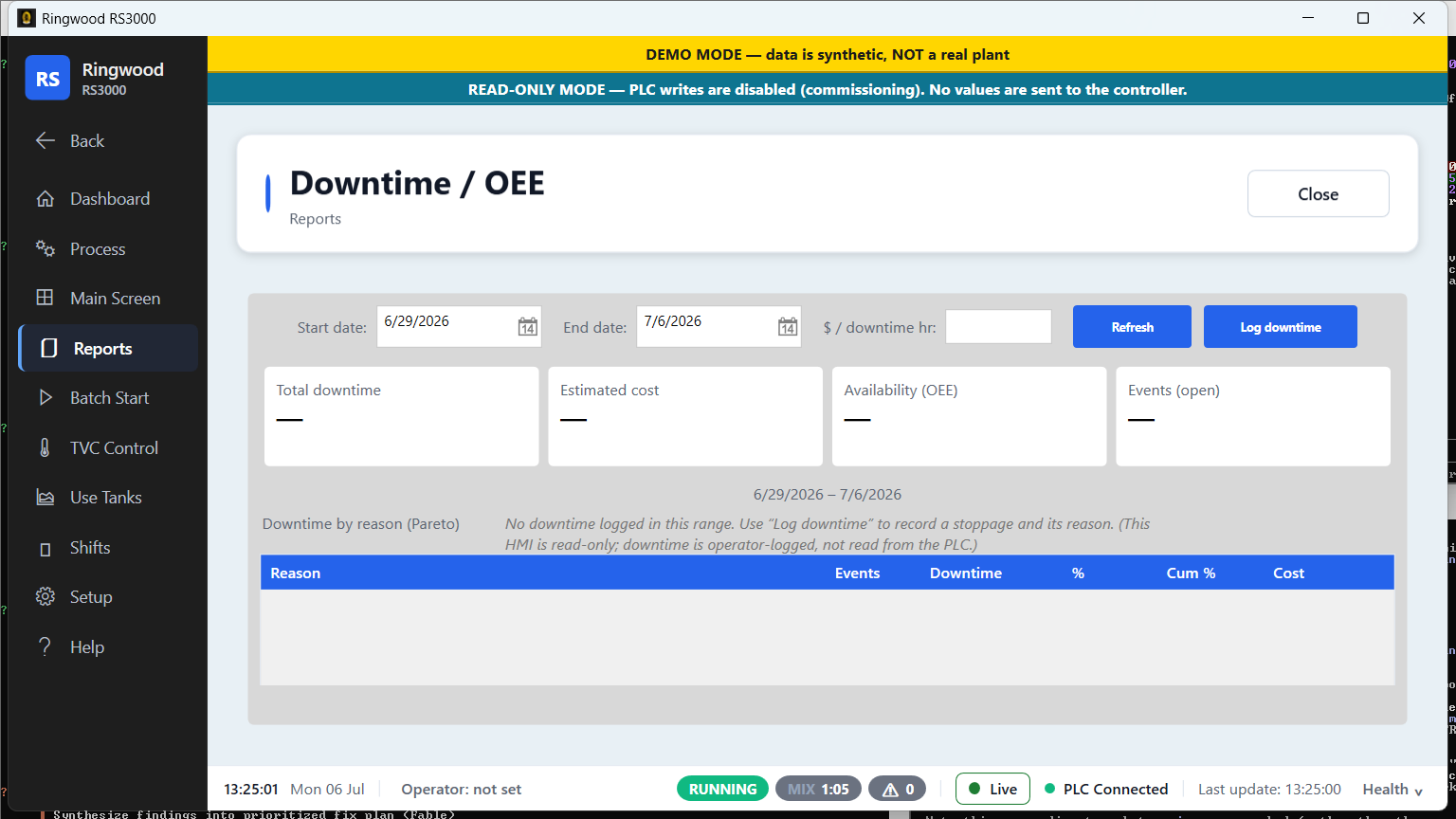Click the Reports document icon
1456x819 pixels.
point(49,349)
